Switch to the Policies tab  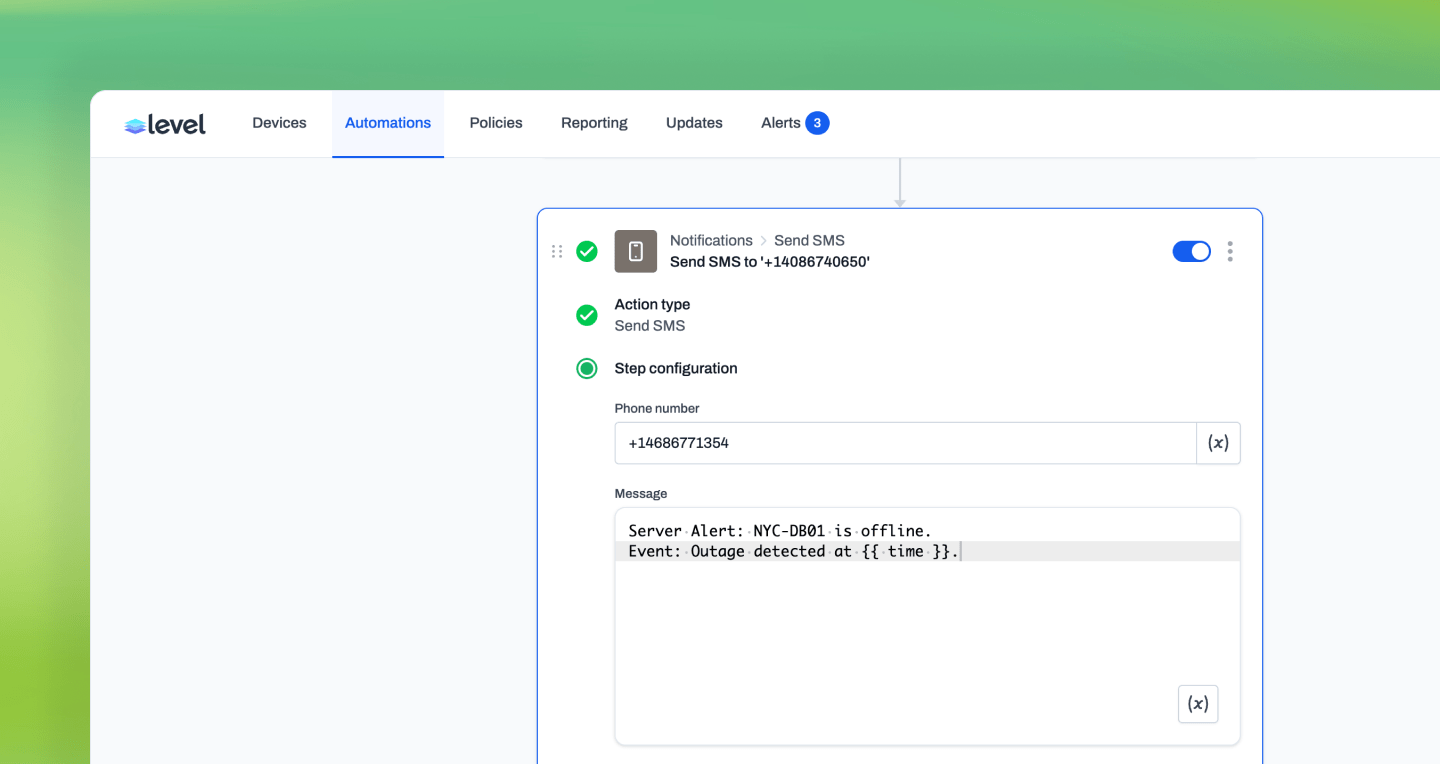click(496, 123)
